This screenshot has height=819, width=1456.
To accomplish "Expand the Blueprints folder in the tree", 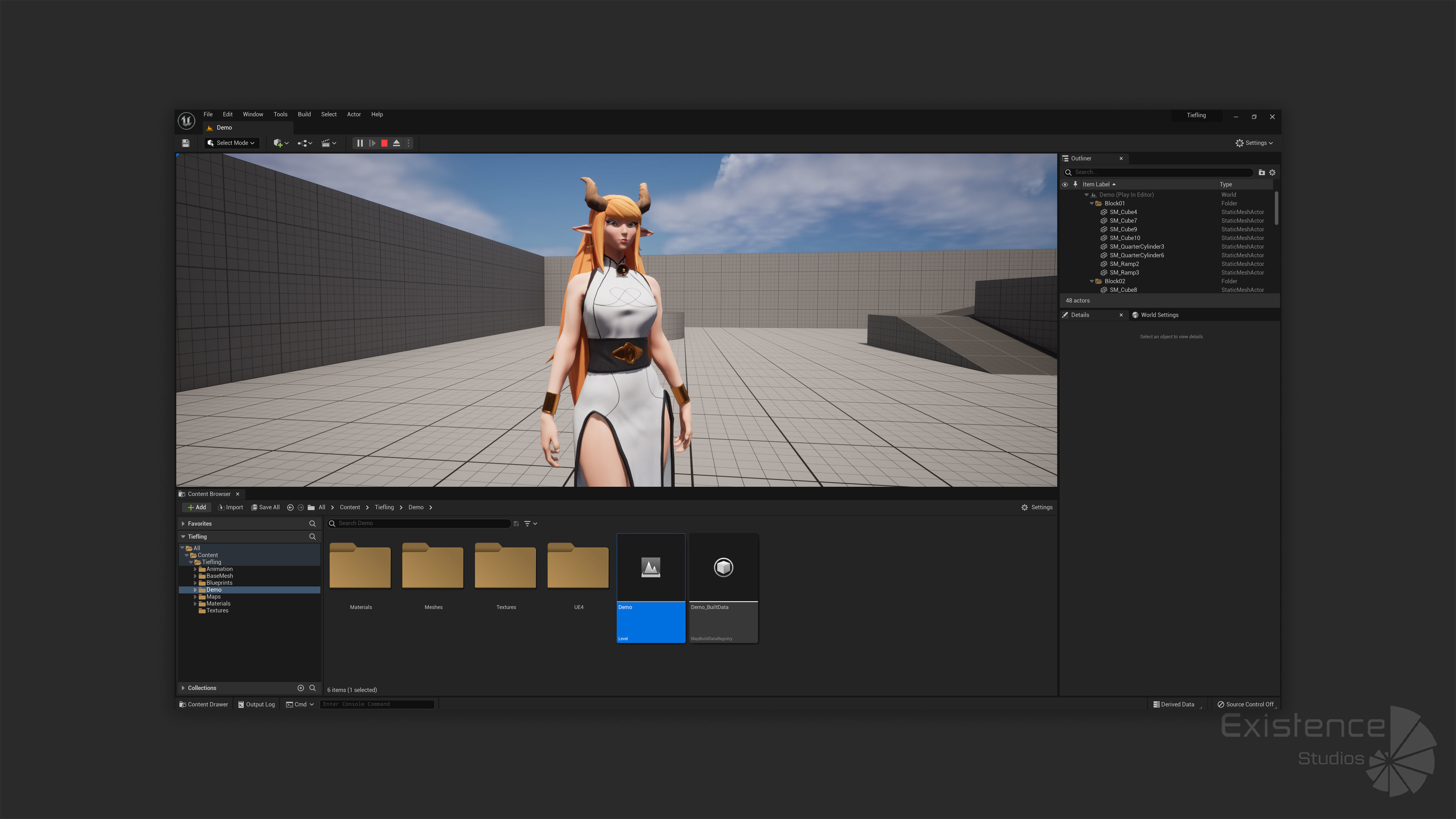I will click(x=196, y=583).
